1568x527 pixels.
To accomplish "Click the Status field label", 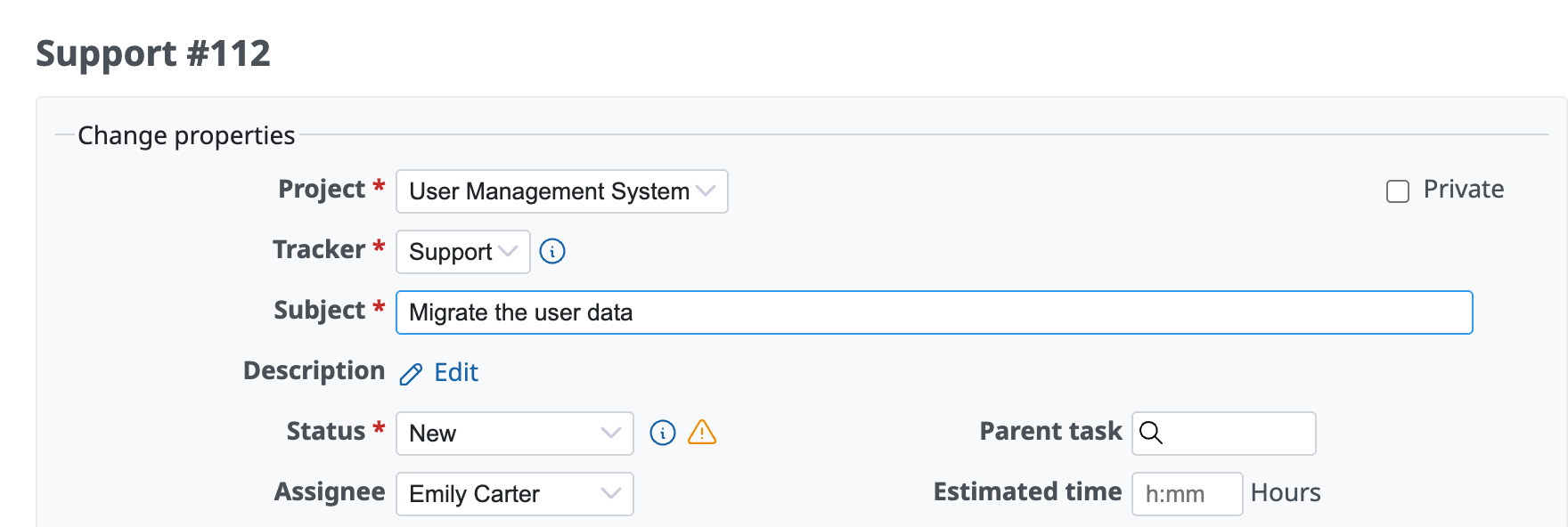I will click(326, 431).
